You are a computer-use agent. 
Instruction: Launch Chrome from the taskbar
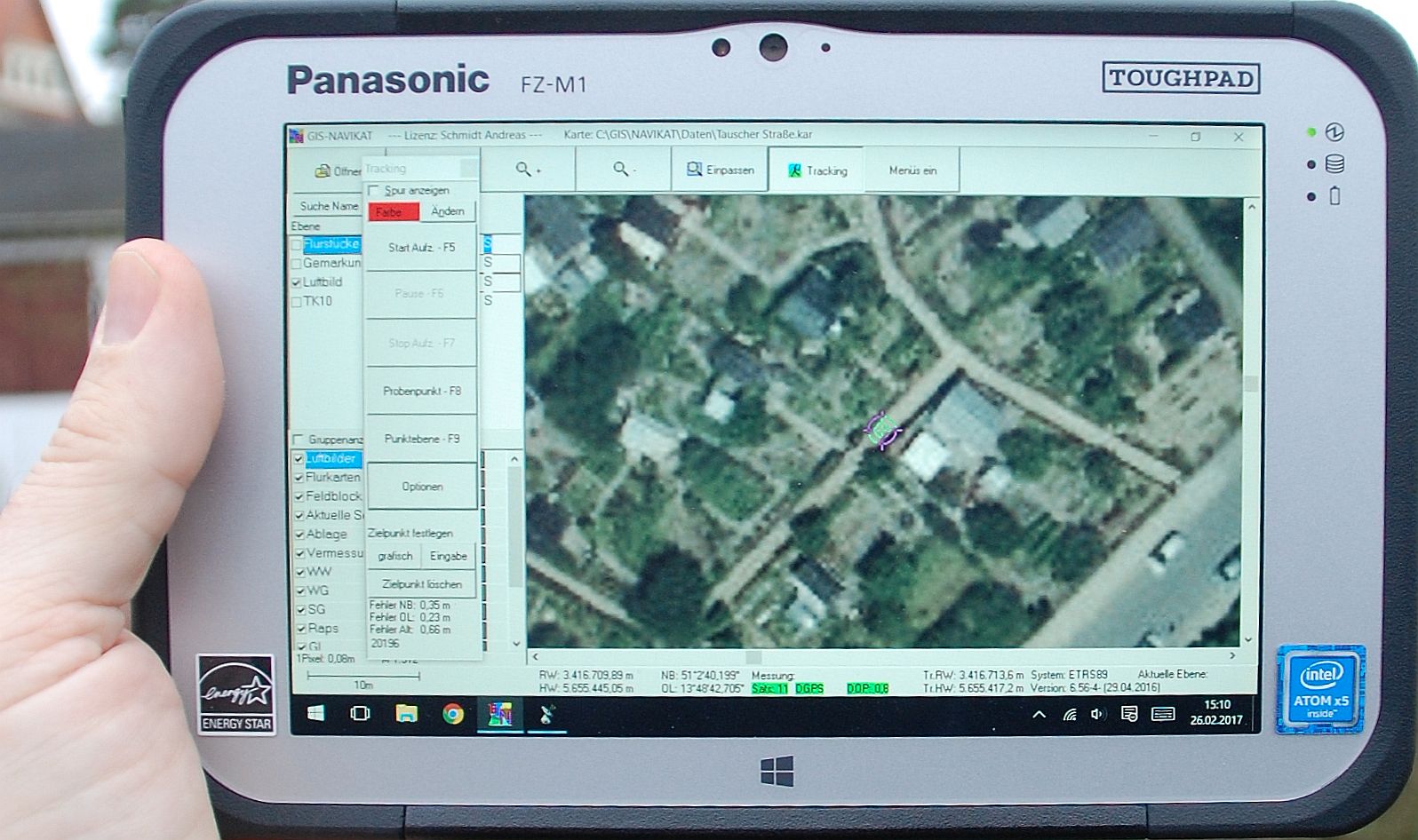tap(453, 714)
